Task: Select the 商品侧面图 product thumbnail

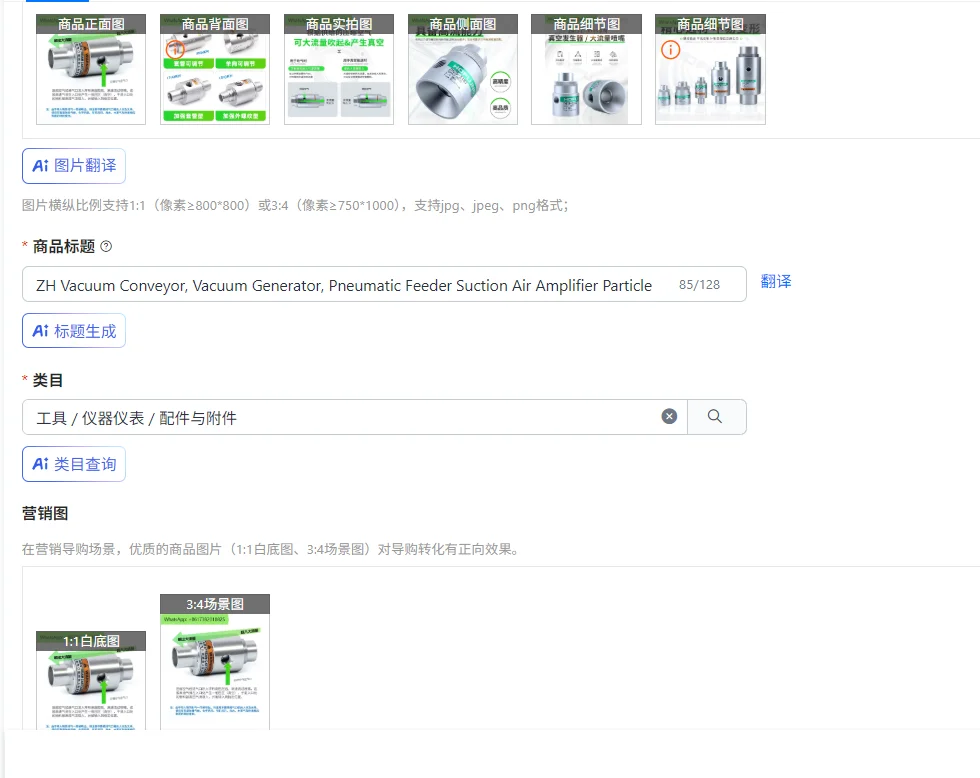Action: [x=462, y=68]
